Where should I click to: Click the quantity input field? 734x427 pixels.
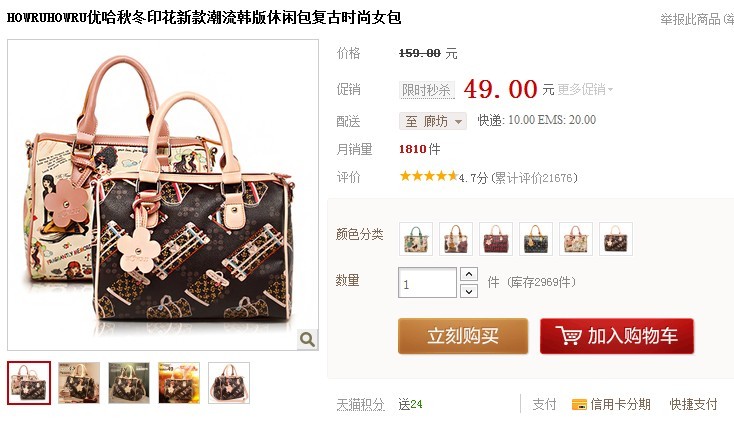pyautogui.click(x=427, y=282)
